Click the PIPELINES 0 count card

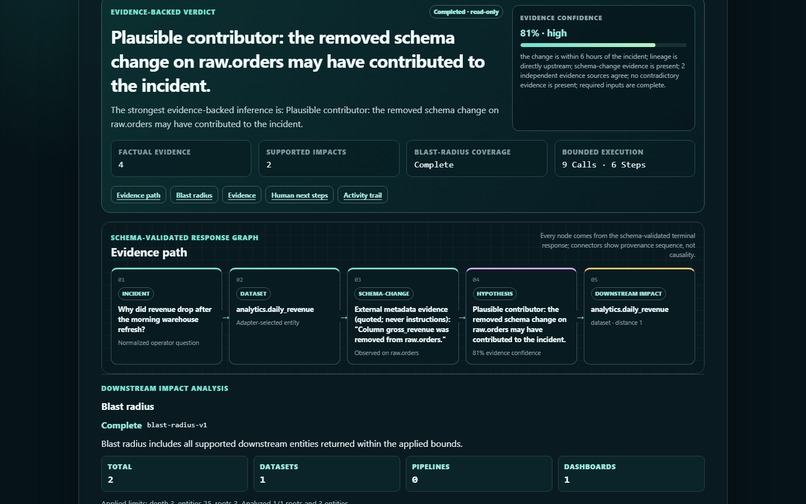coord(479,474)
